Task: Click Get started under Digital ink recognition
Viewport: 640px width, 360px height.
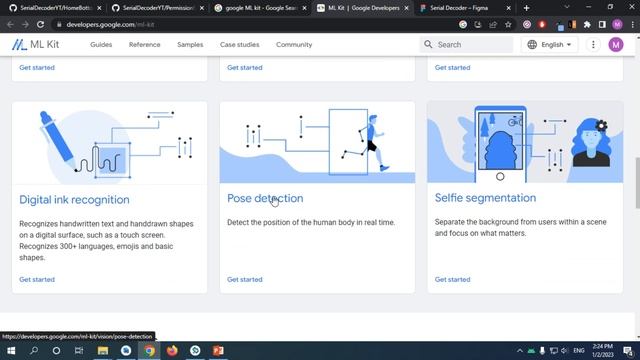Action: (37, 279)
